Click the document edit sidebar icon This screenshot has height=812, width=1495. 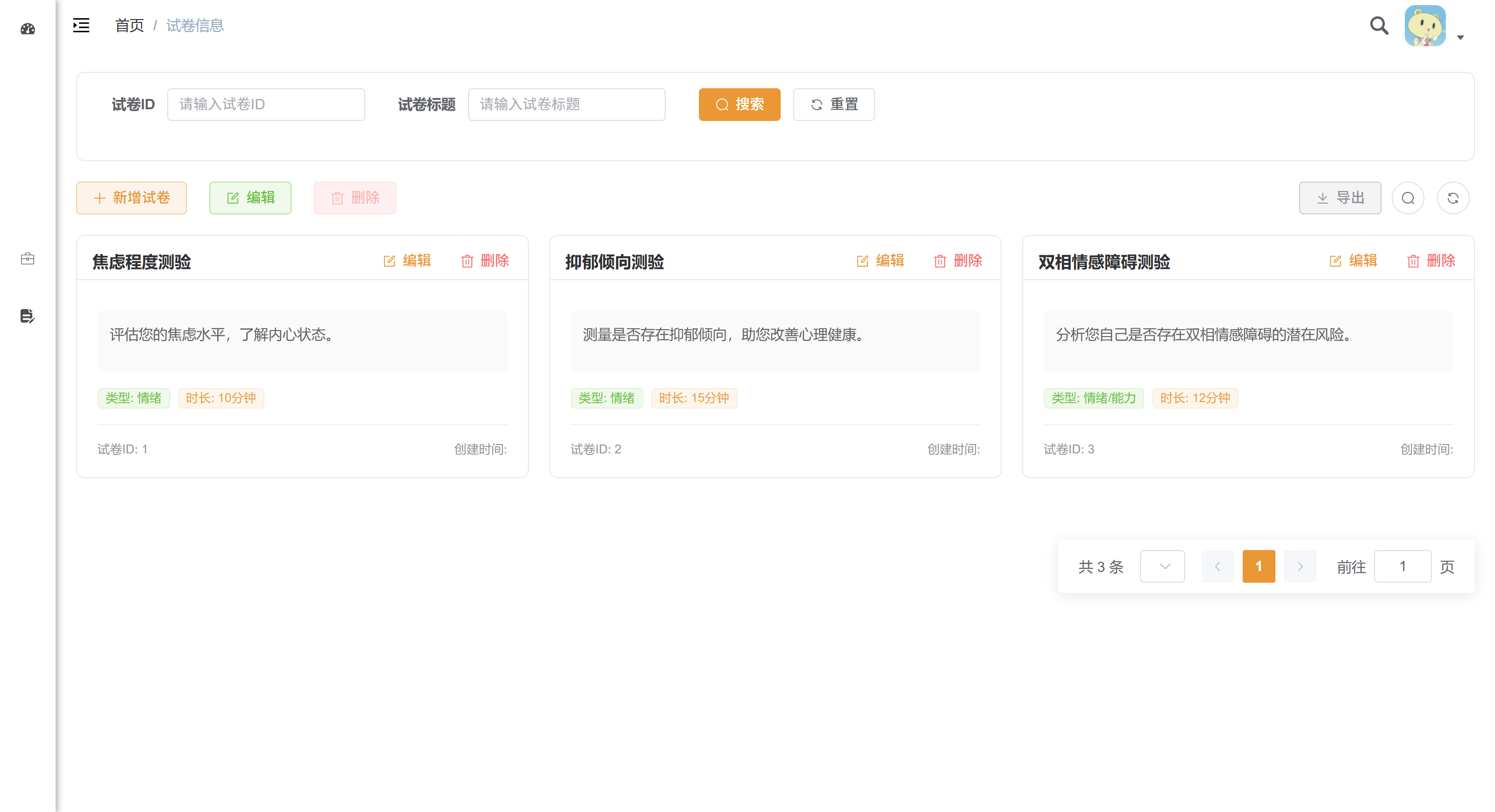27,316
